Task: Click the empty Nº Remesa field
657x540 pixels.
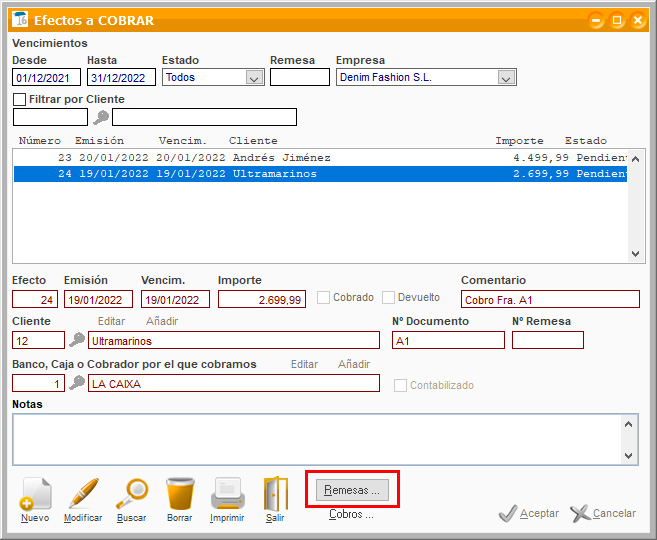Action: coord(548,340)
